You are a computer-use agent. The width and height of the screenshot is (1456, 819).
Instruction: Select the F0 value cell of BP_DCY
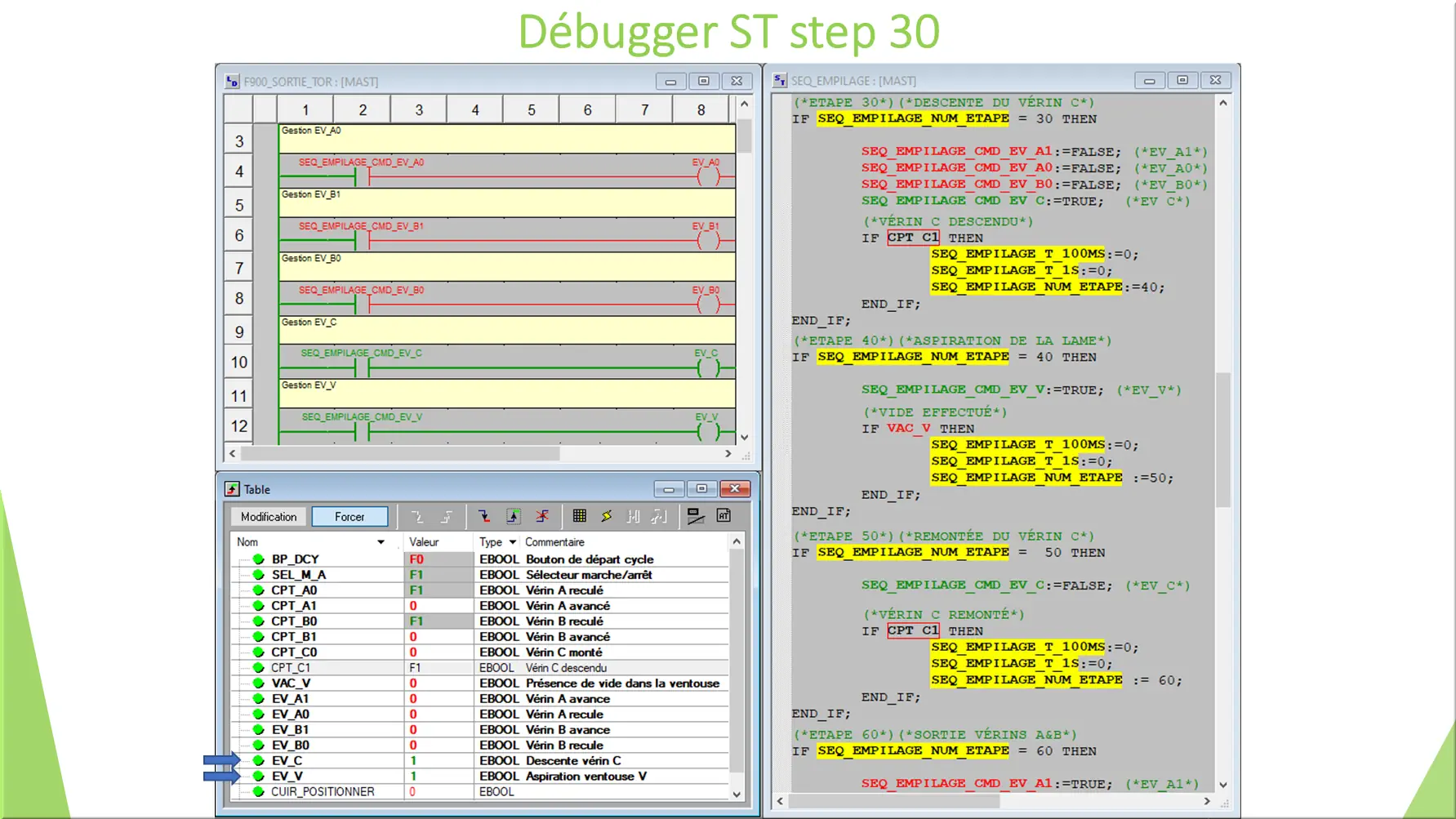(416, 559)
